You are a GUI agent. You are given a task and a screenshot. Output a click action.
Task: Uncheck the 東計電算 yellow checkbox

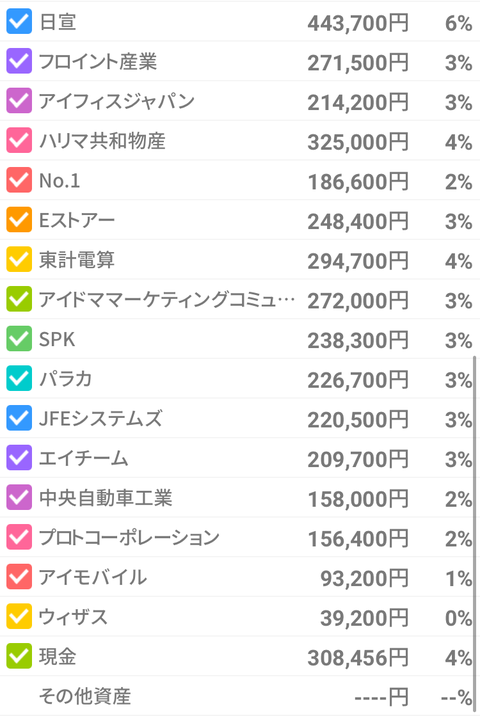(19, 259)
